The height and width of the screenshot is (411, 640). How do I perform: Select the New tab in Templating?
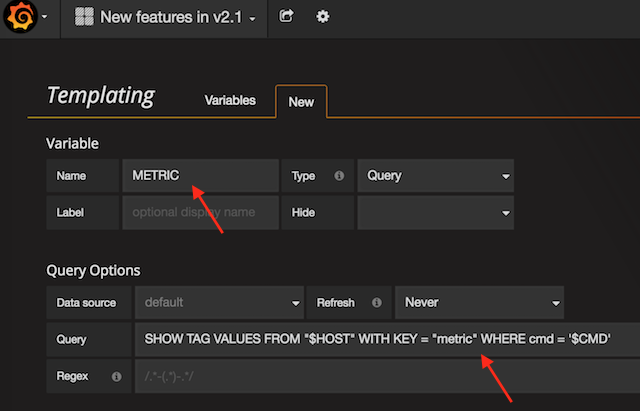click(x=301, y=101)
